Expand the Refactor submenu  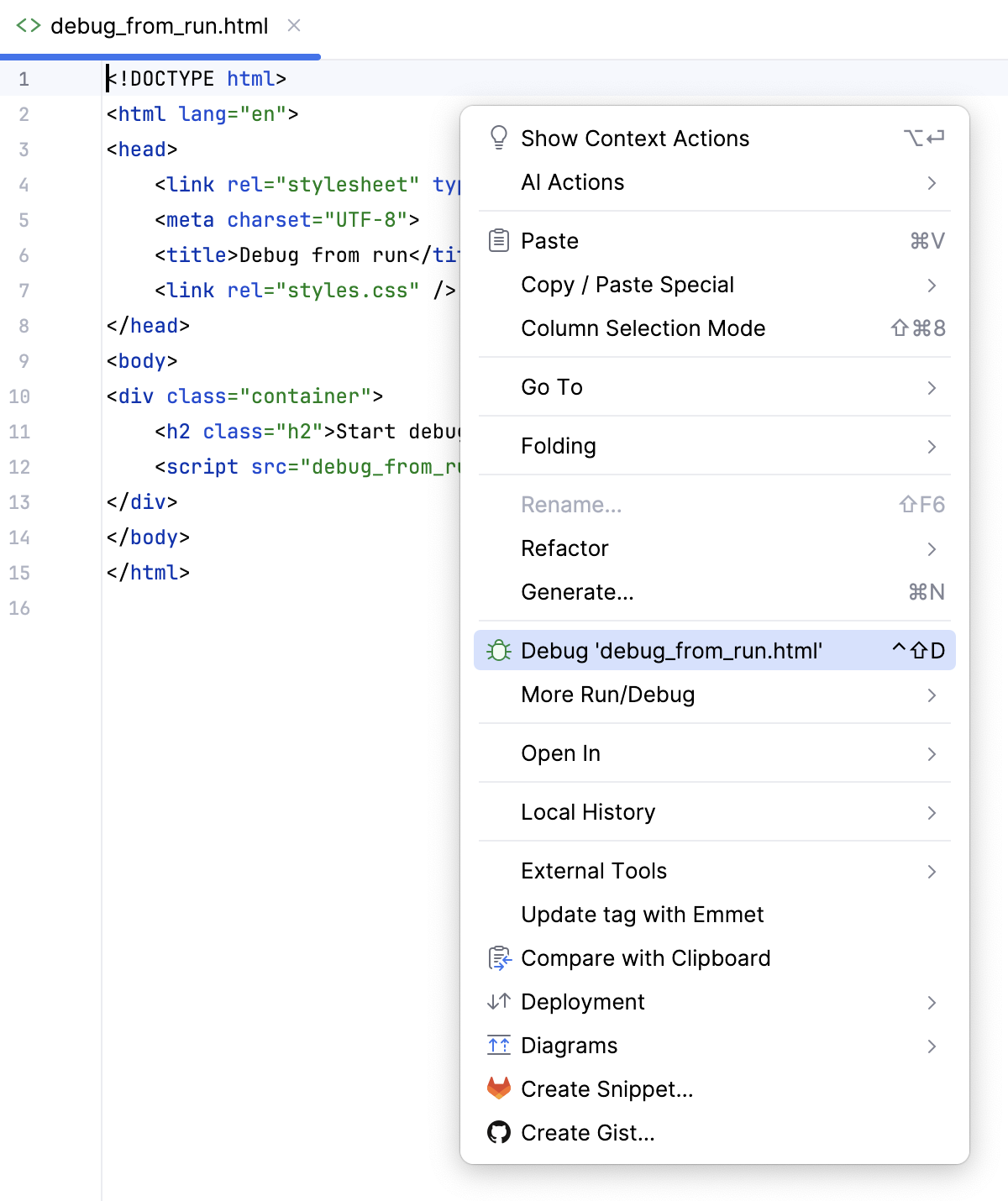tap(564, 548)
